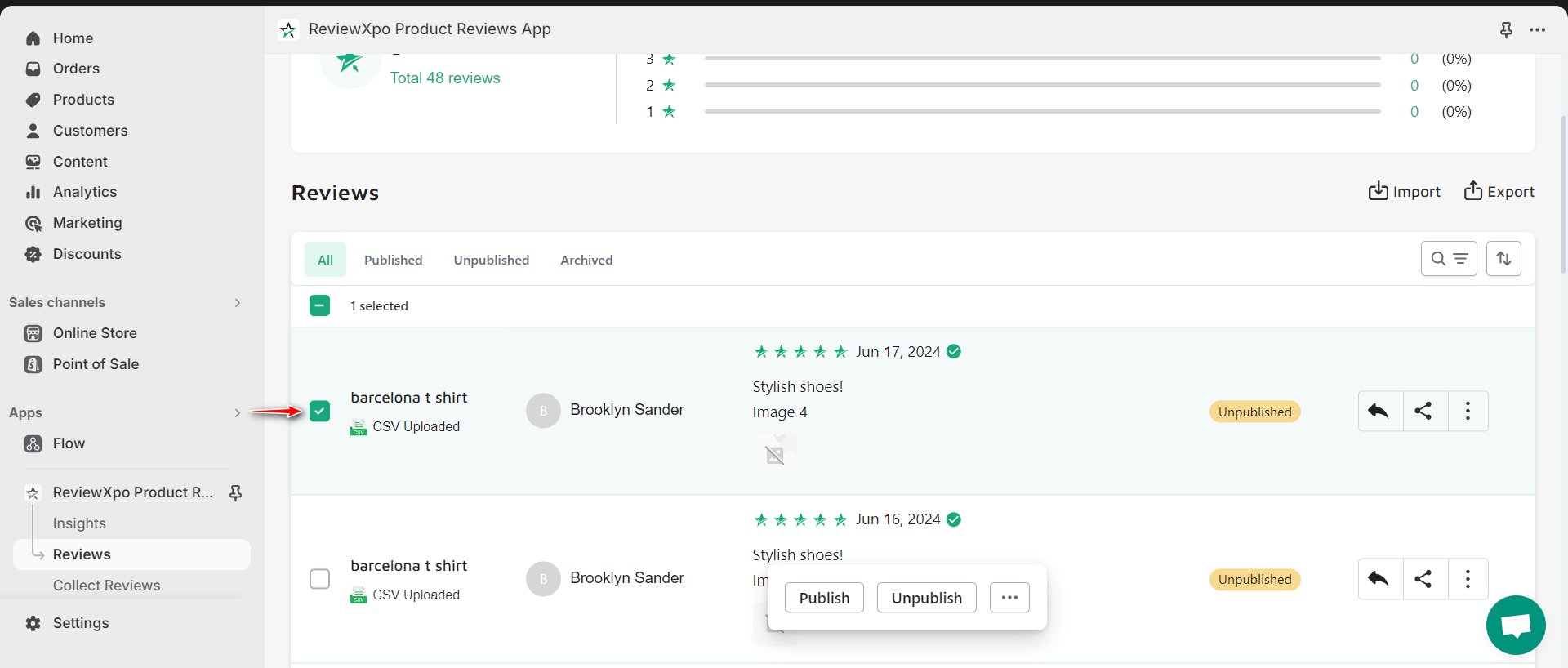Click the Jun 17, 2024 date text

tap(898, 352)
